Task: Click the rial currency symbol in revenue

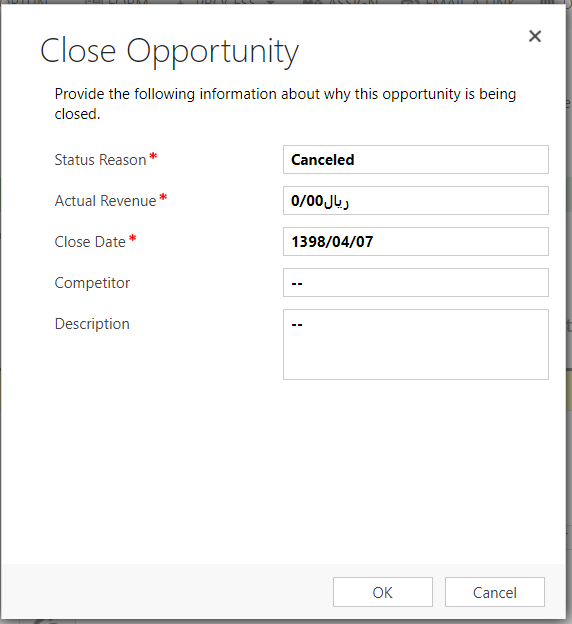Action: [x=336, y=201]
